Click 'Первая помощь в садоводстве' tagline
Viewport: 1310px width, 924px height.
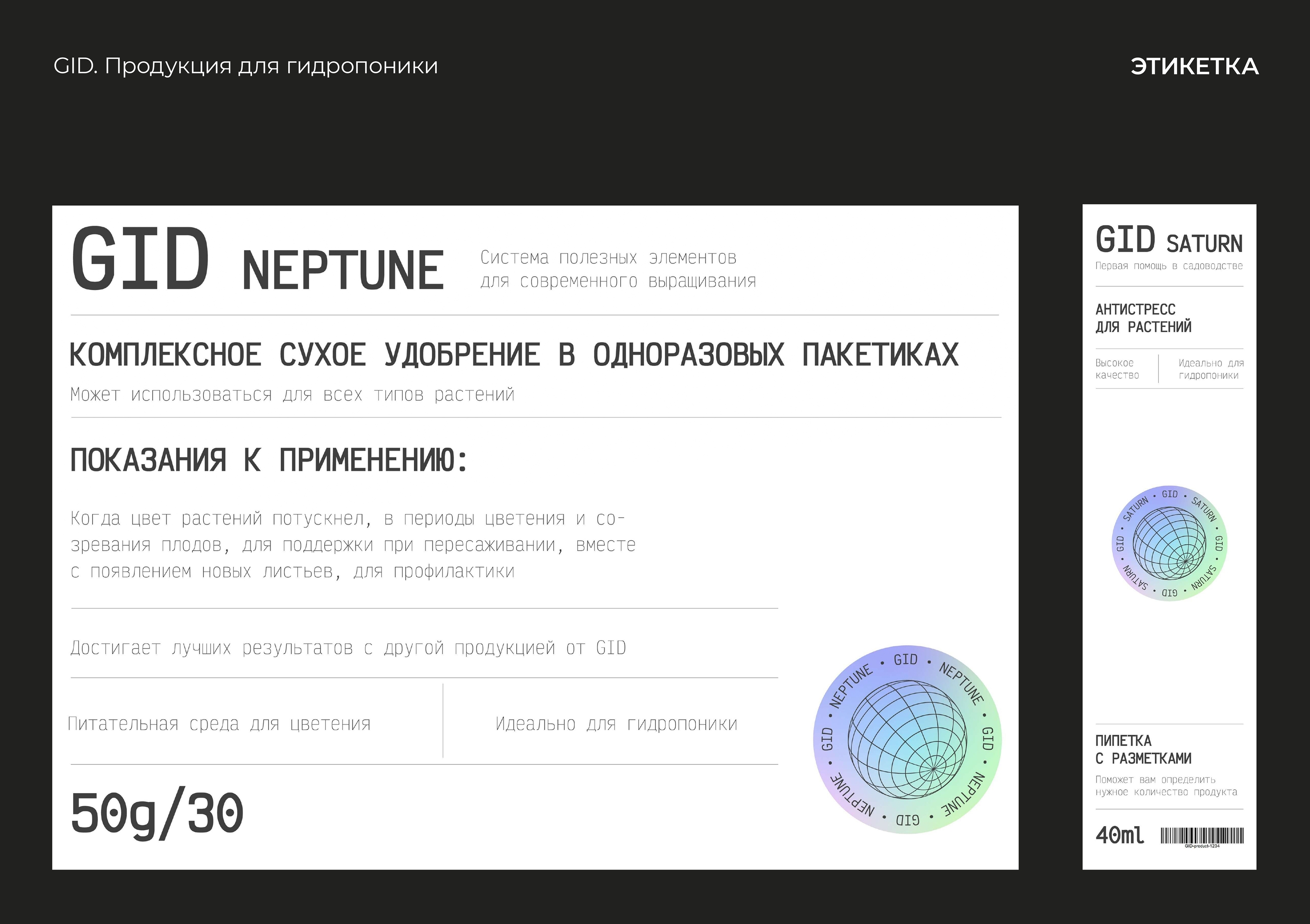pyautogui.click(x=1168, y=266)
